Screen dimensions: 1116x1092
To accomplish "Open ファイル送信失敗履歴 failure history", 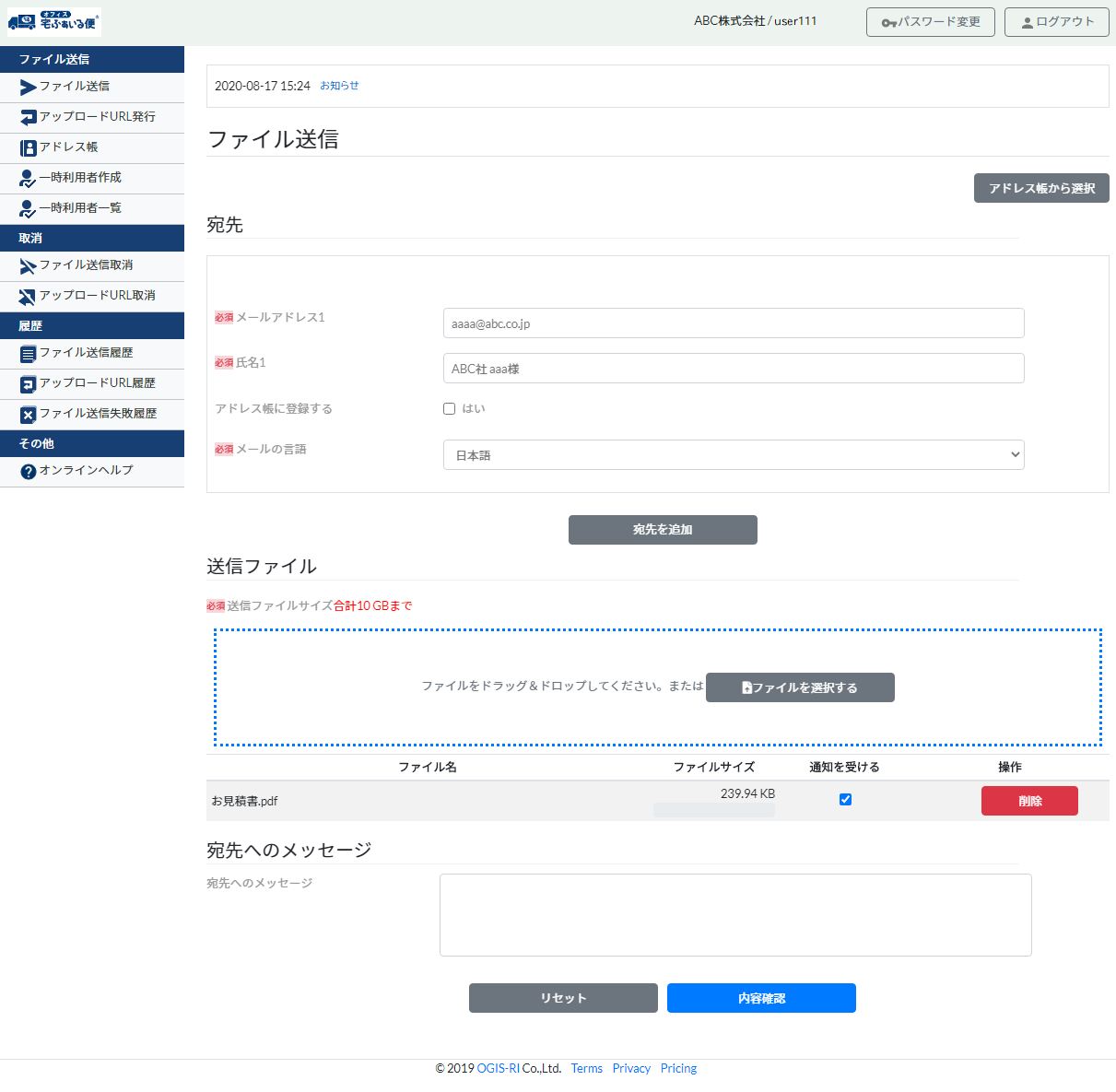I will click(28, 414).
